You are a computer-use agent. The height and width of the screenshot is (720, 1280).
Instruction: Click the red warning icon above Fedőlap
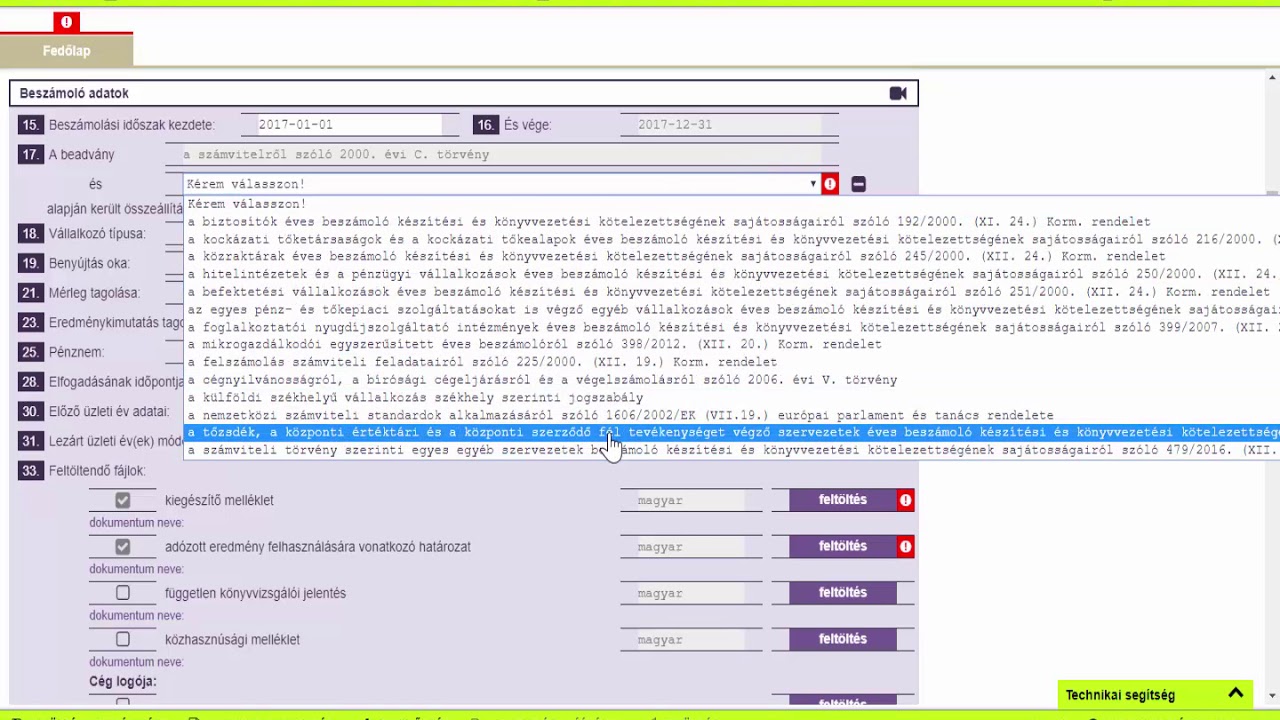coord(66,22)
